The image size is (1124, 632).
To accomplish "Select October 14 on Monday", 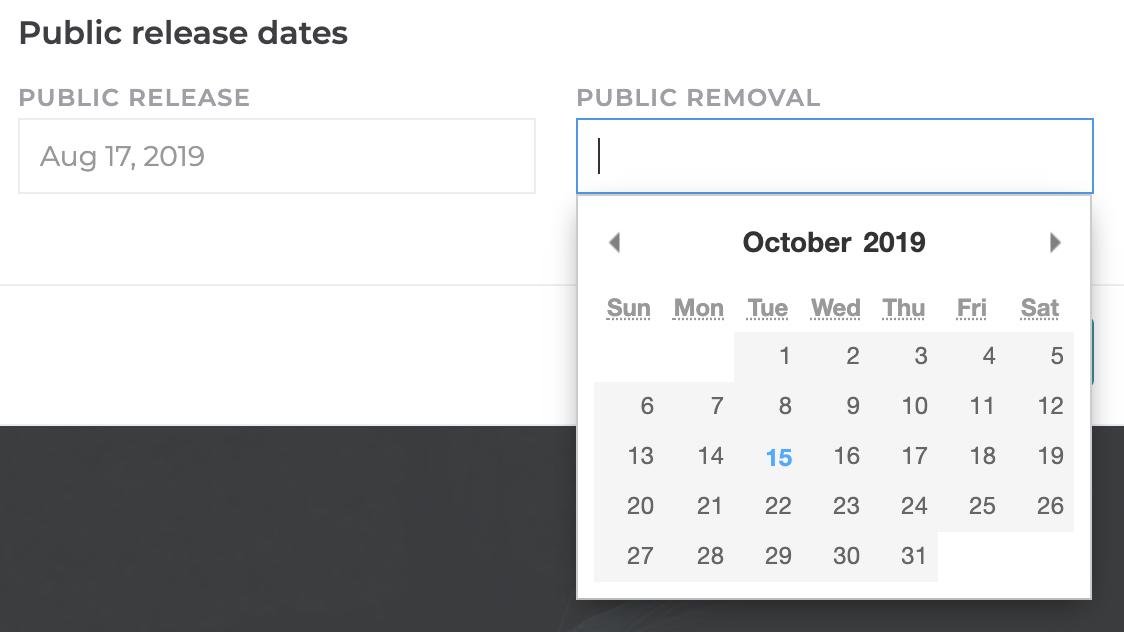I will click(x=710, y=456).
